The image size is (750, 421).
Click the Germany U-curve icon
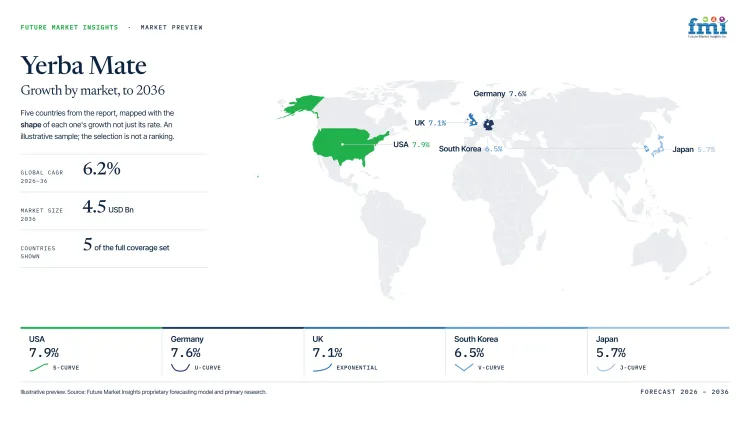click(180, 367)
